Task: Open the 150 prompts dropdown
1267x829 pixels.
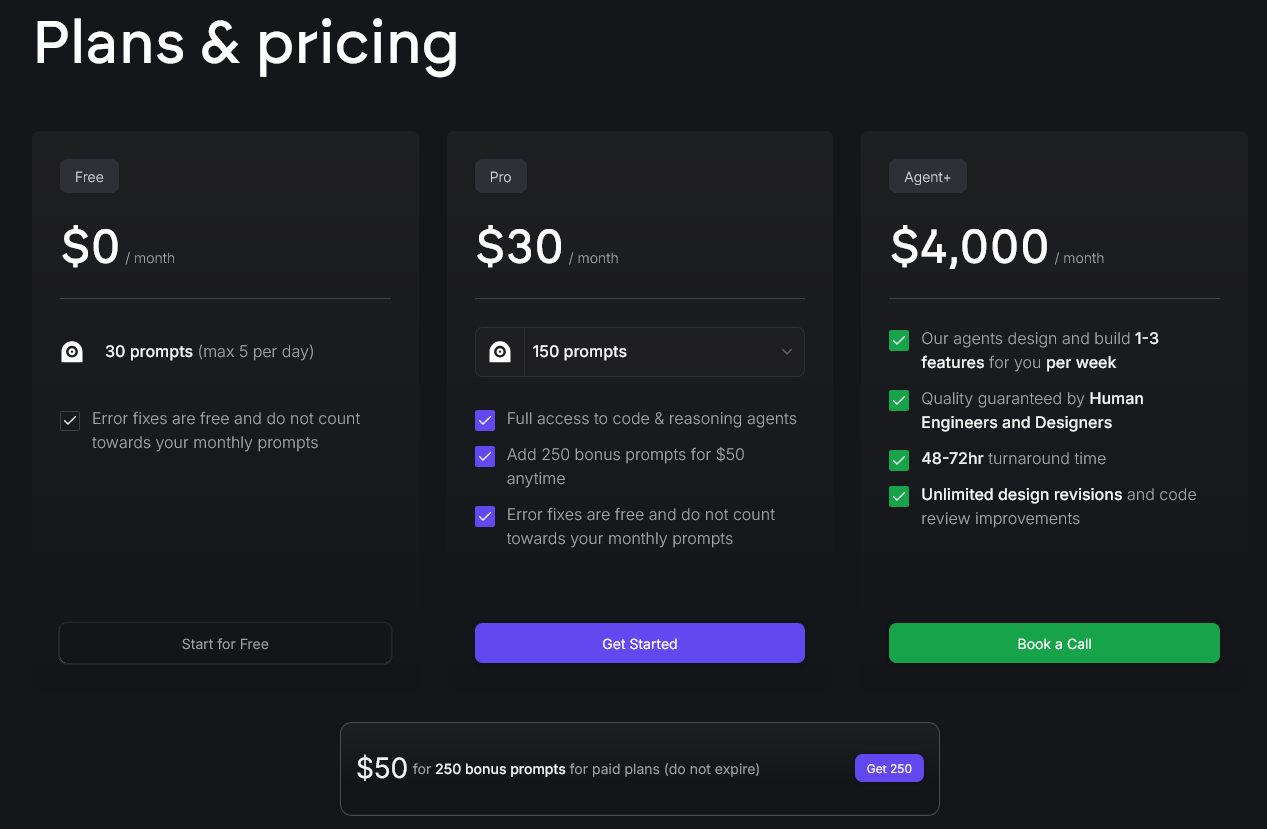Action: pos(640,352)
